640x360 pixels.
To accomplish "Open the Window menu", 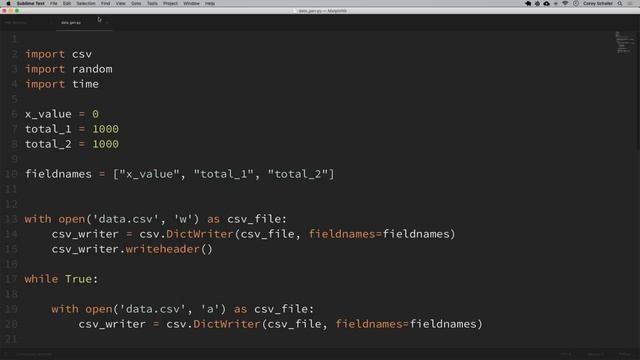I will 191,3.
